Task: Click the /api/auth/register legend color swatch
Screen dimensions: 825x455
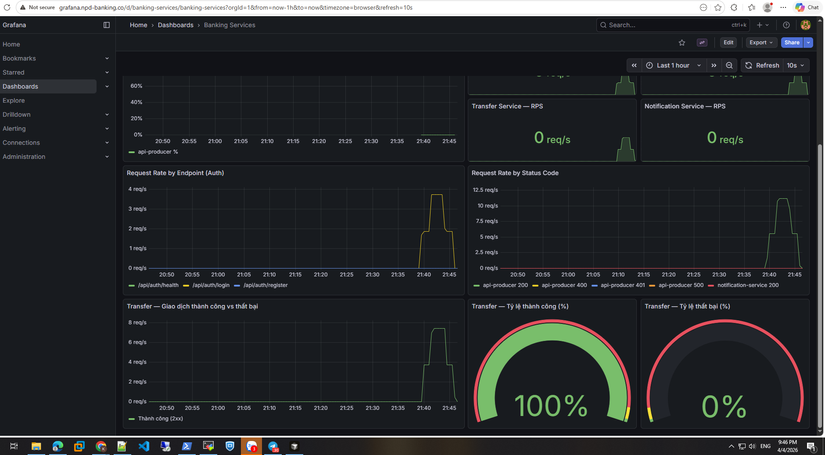Action: (x=237, y=285)
